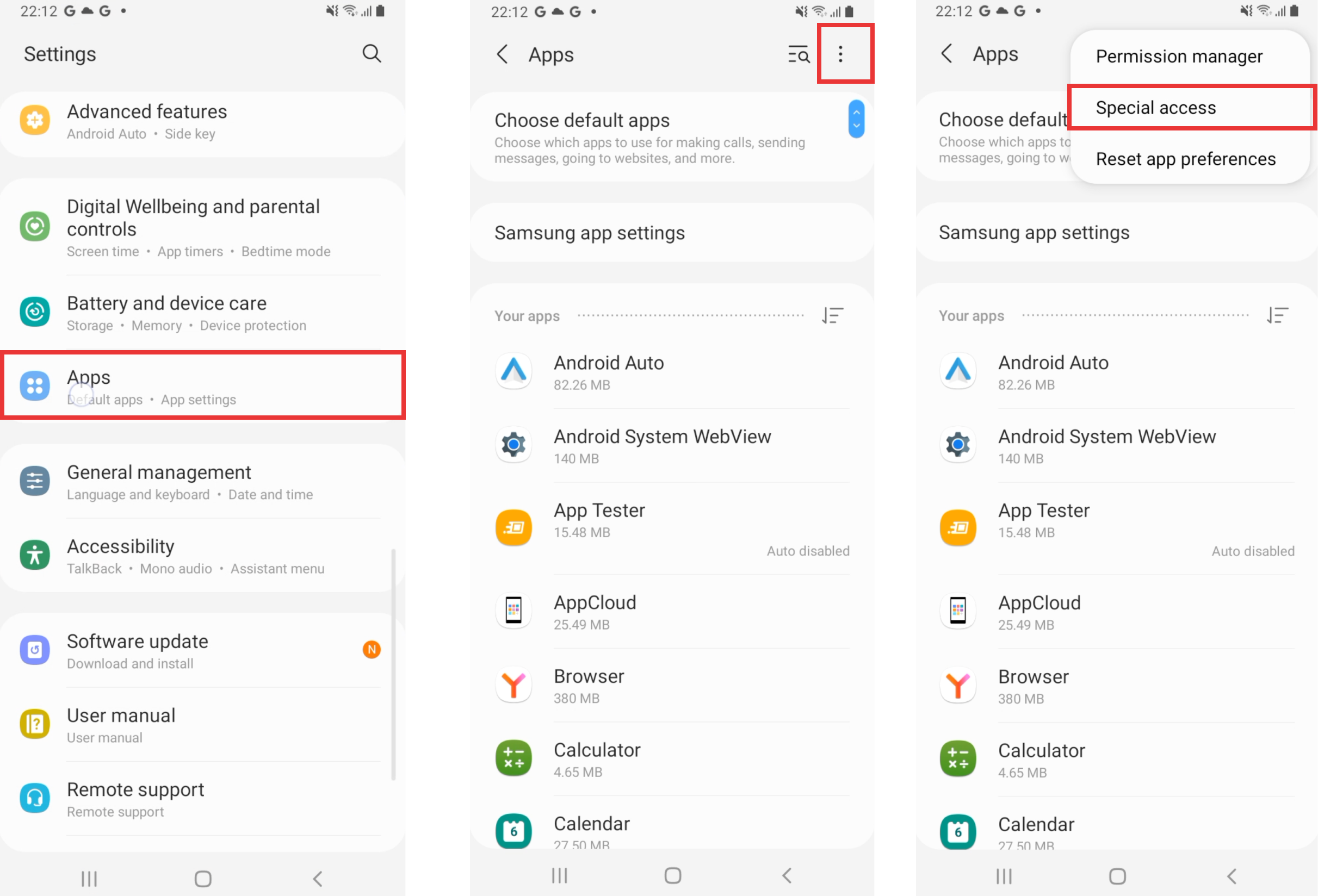Choose Permission manager menu entry
This screenshot has height=896, width=1318.
pyautogui.click(x=1179, y=57)
